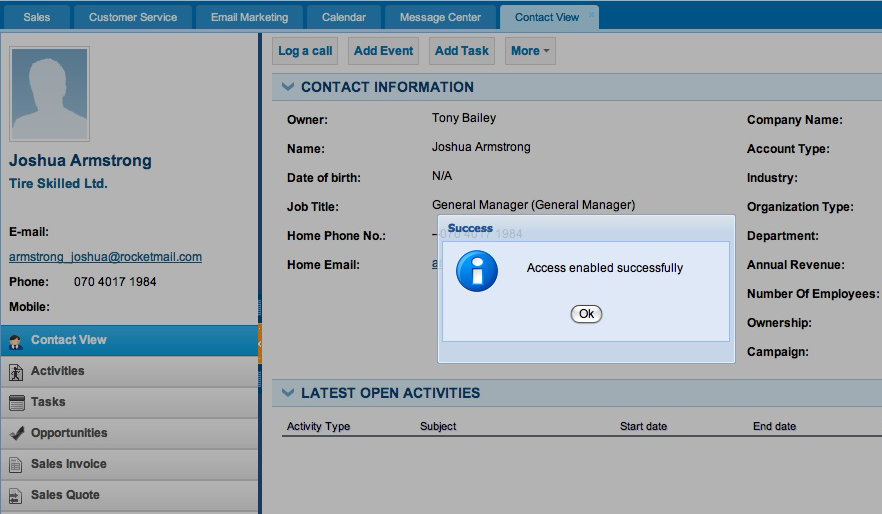Collapse the Contact Information section chevron
Image resolution: width=882 pixels, height=514 pixels.
[288, 87]
